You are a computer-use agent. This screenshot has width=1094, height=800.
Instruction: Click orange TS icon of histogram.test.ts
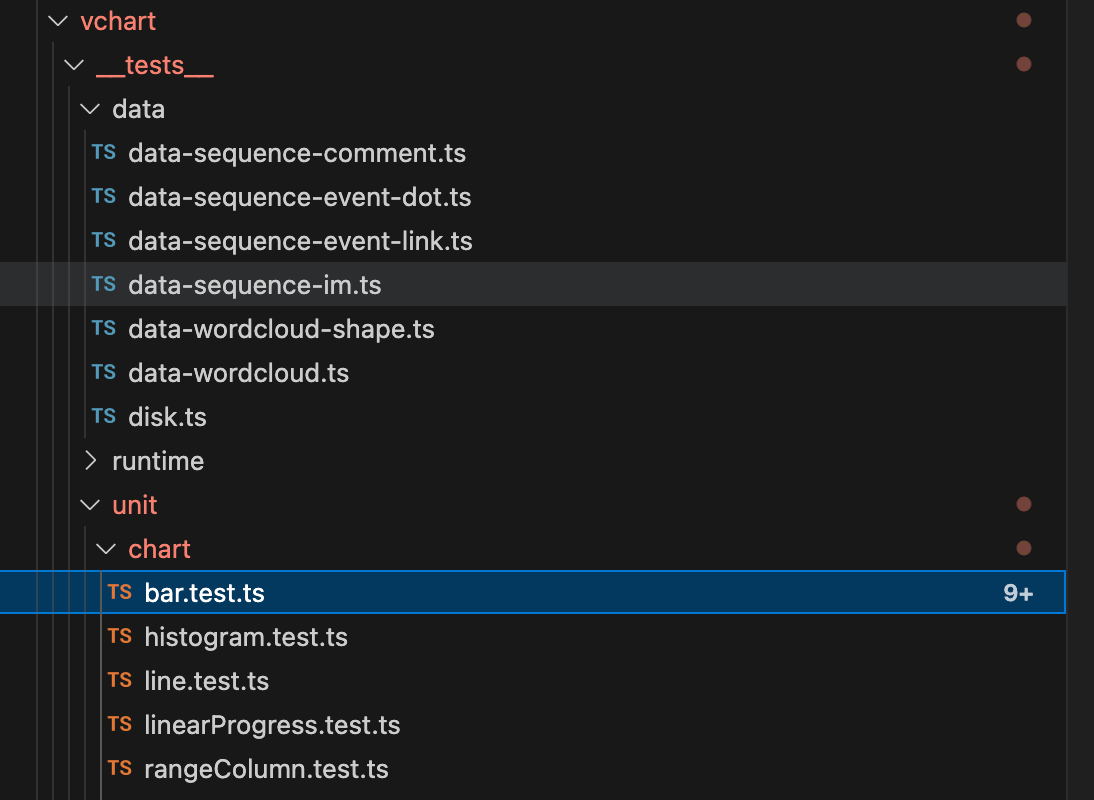tap(120, 636)
